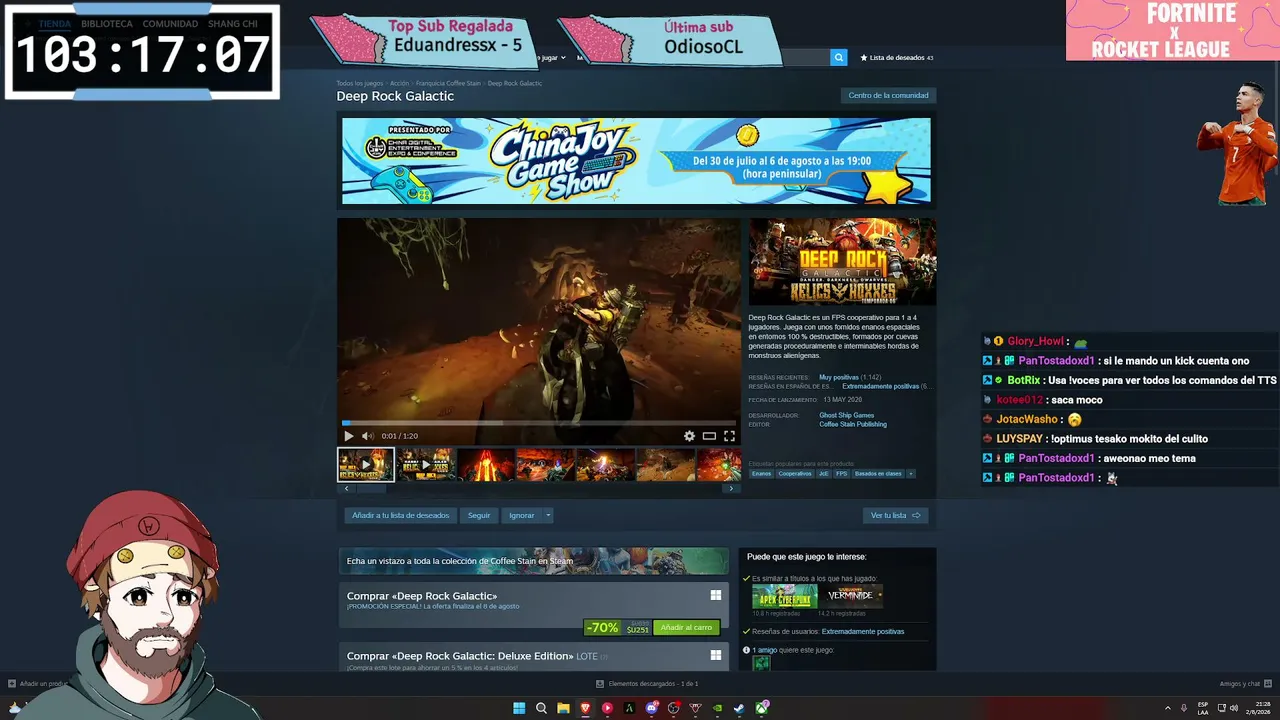Click the game header capsule image
This screenshot has width=1280, height=720.
843,262
